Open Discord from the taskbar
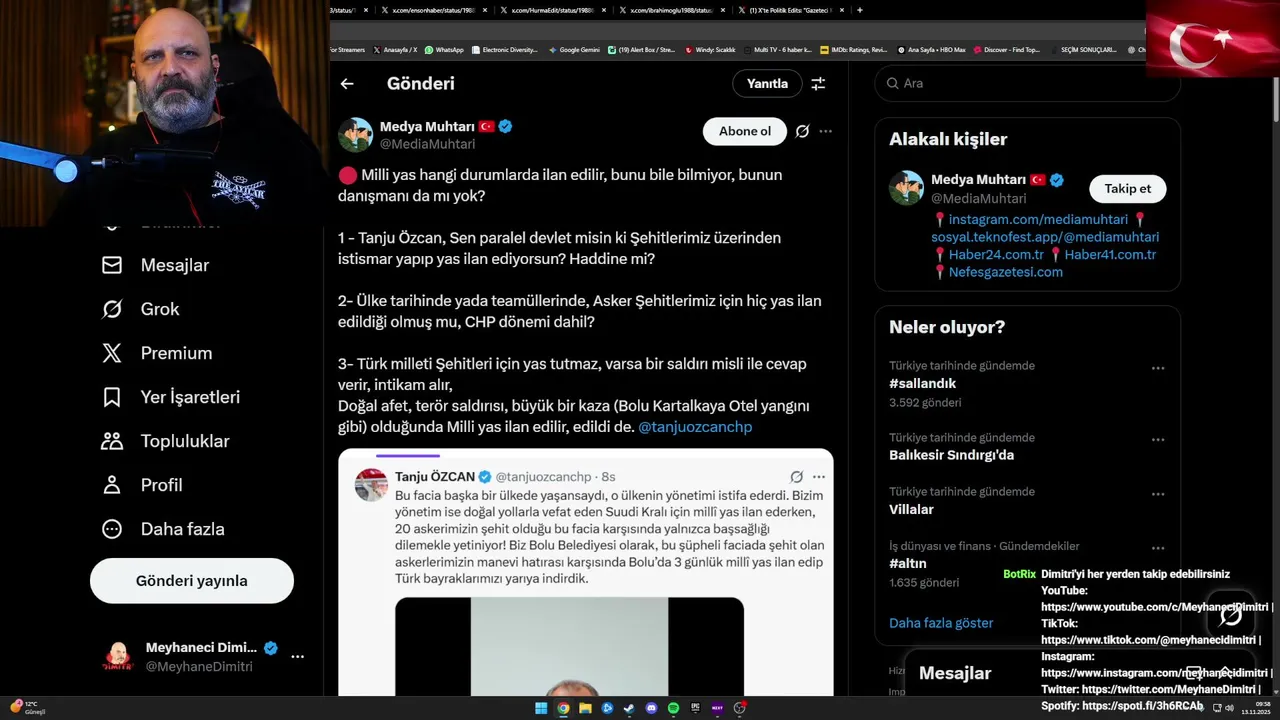Viewport: 1280px width, 720px height. click(651, 708)
